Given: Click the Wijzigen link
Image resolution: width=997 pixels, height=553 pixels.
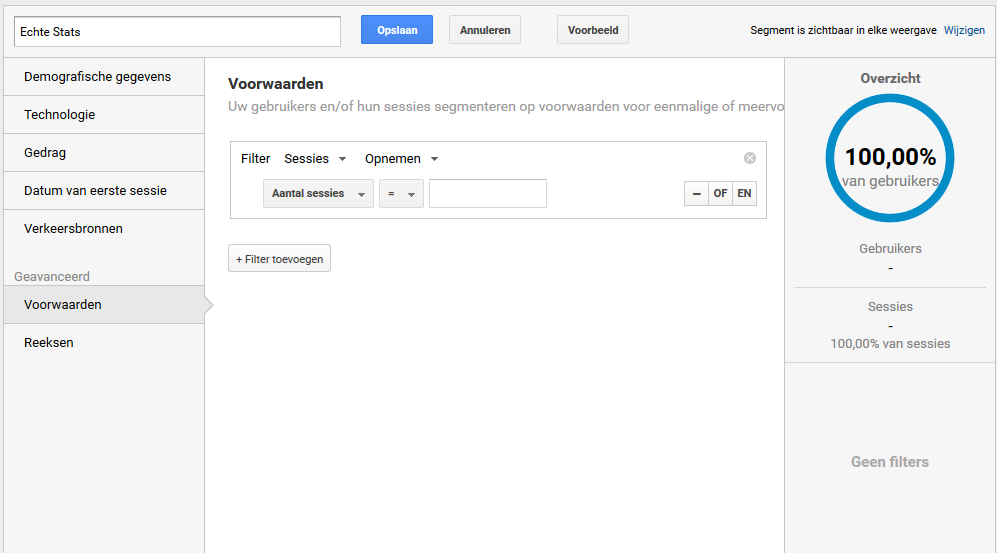Looking at the screenshot, I should pos(964,31).
